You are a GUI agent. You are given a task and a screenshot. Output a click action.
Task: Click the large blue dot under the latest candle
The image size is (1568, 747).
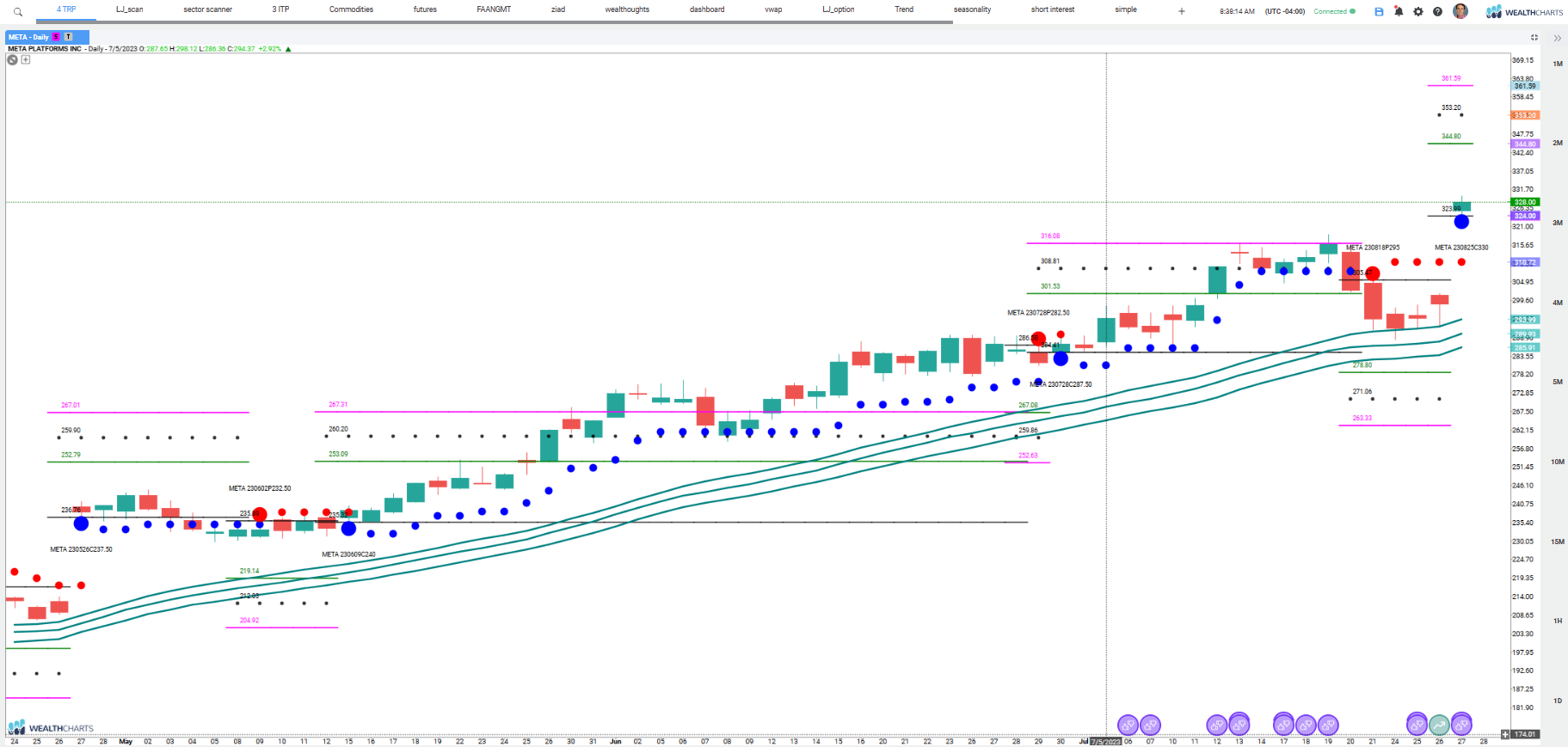(x=1461, y=222)
